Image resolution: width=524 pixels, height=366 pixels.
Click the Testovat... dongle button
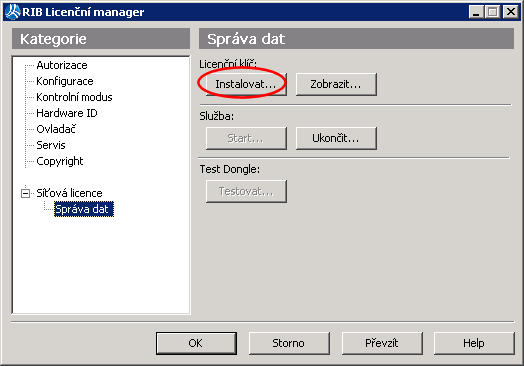246,191
